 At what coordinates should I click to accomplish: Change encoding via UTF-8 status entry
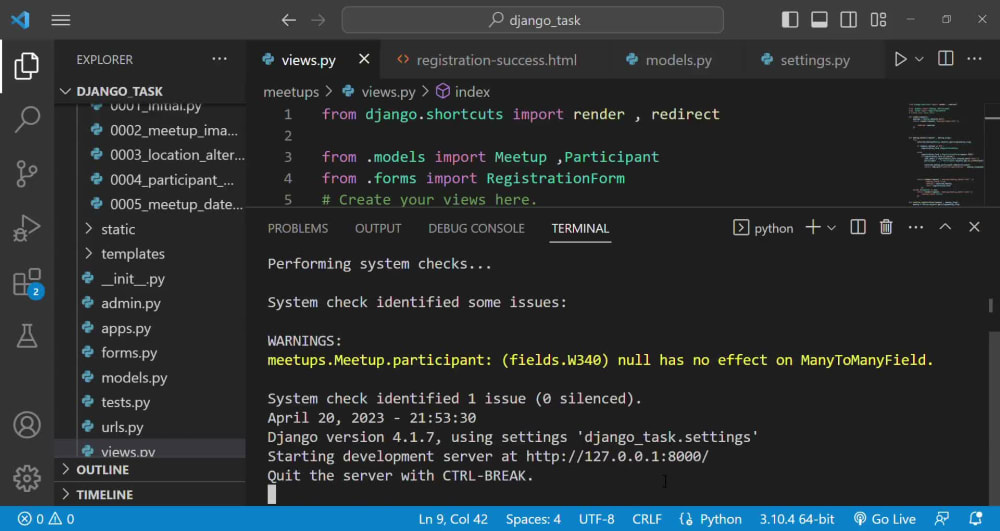point(596,519)
